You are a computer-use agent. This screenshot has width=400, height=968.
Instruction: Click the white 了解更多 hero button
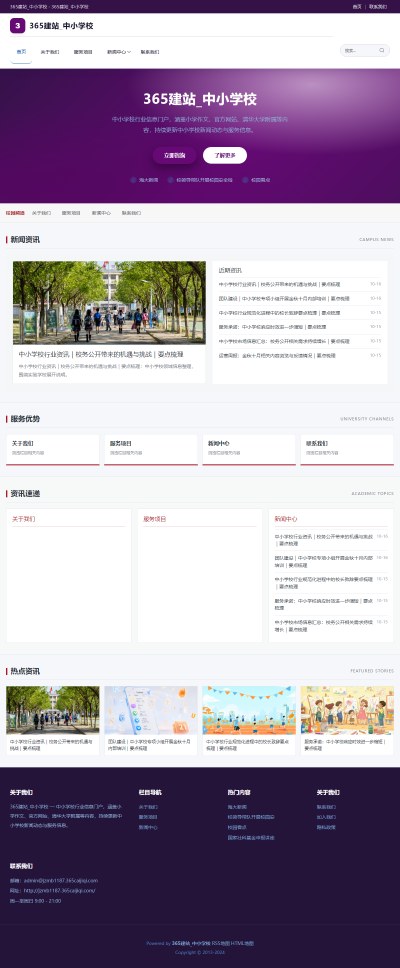[x=225, y=156]
